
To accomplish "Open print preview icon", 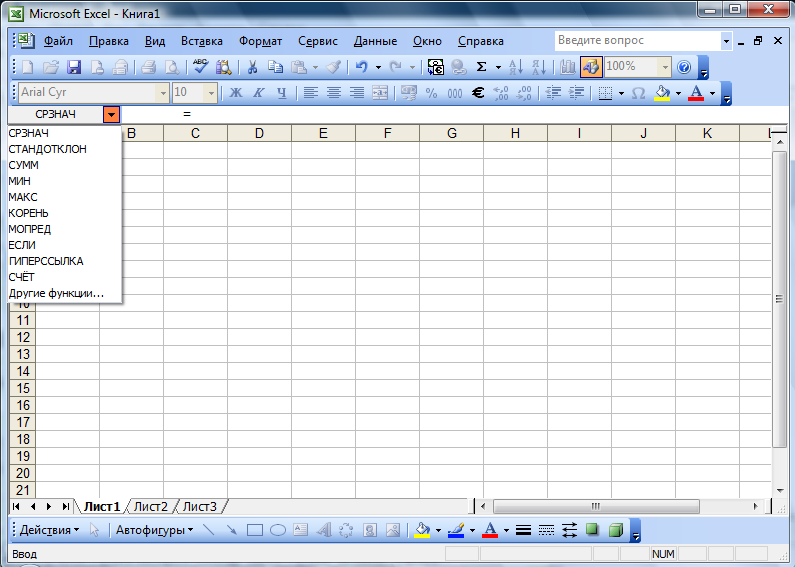I will 172,67.
